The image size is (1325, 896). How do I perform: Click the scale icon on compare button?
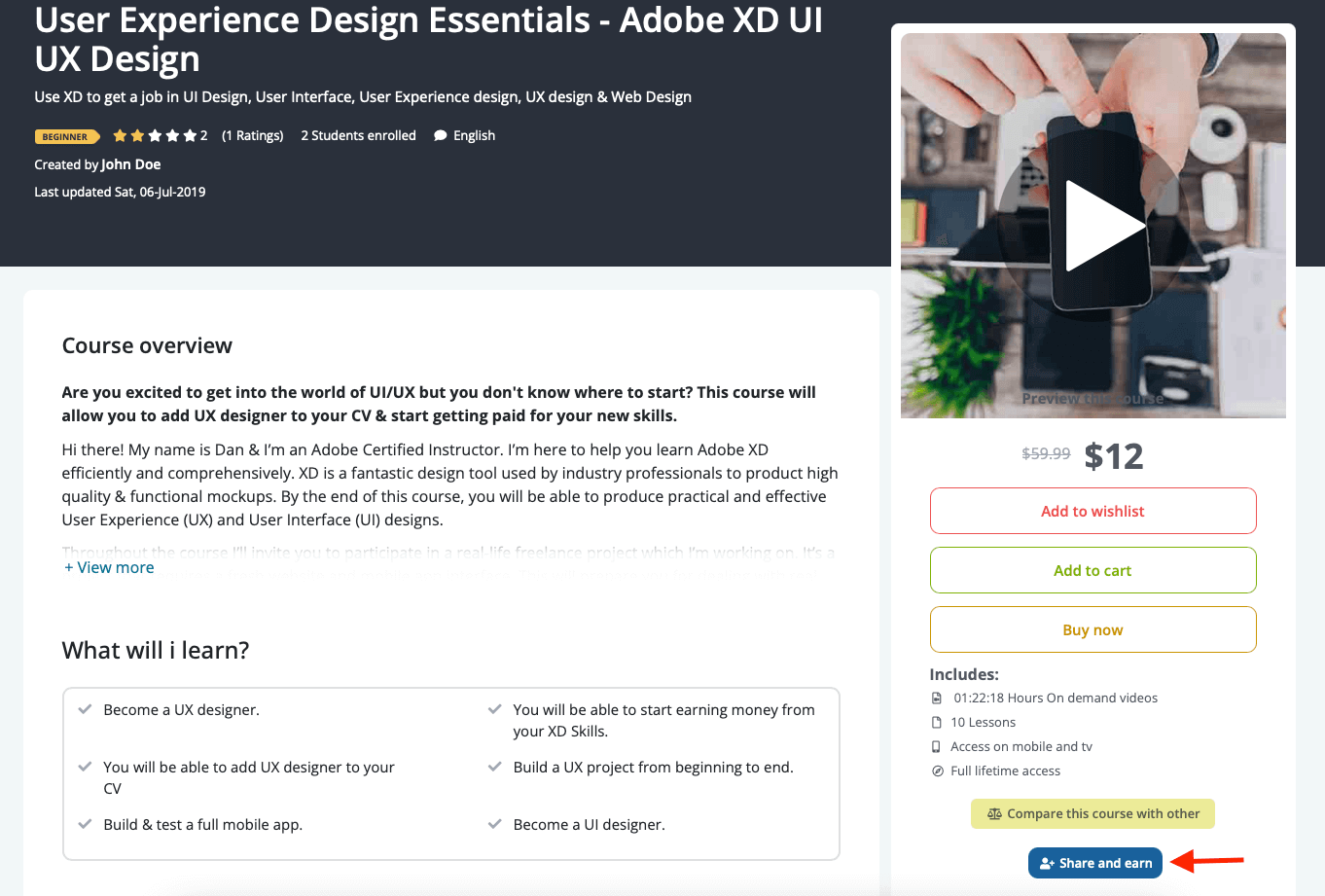click(x=994, y=812)
